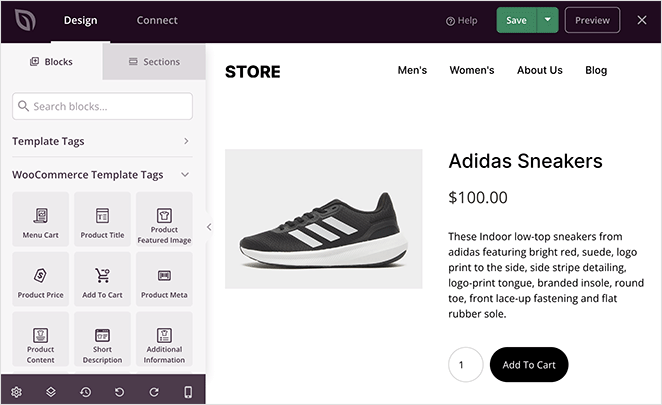
Task: Click the black Add To Cart button
Action: pyautogui.click(x=529, y=364)
